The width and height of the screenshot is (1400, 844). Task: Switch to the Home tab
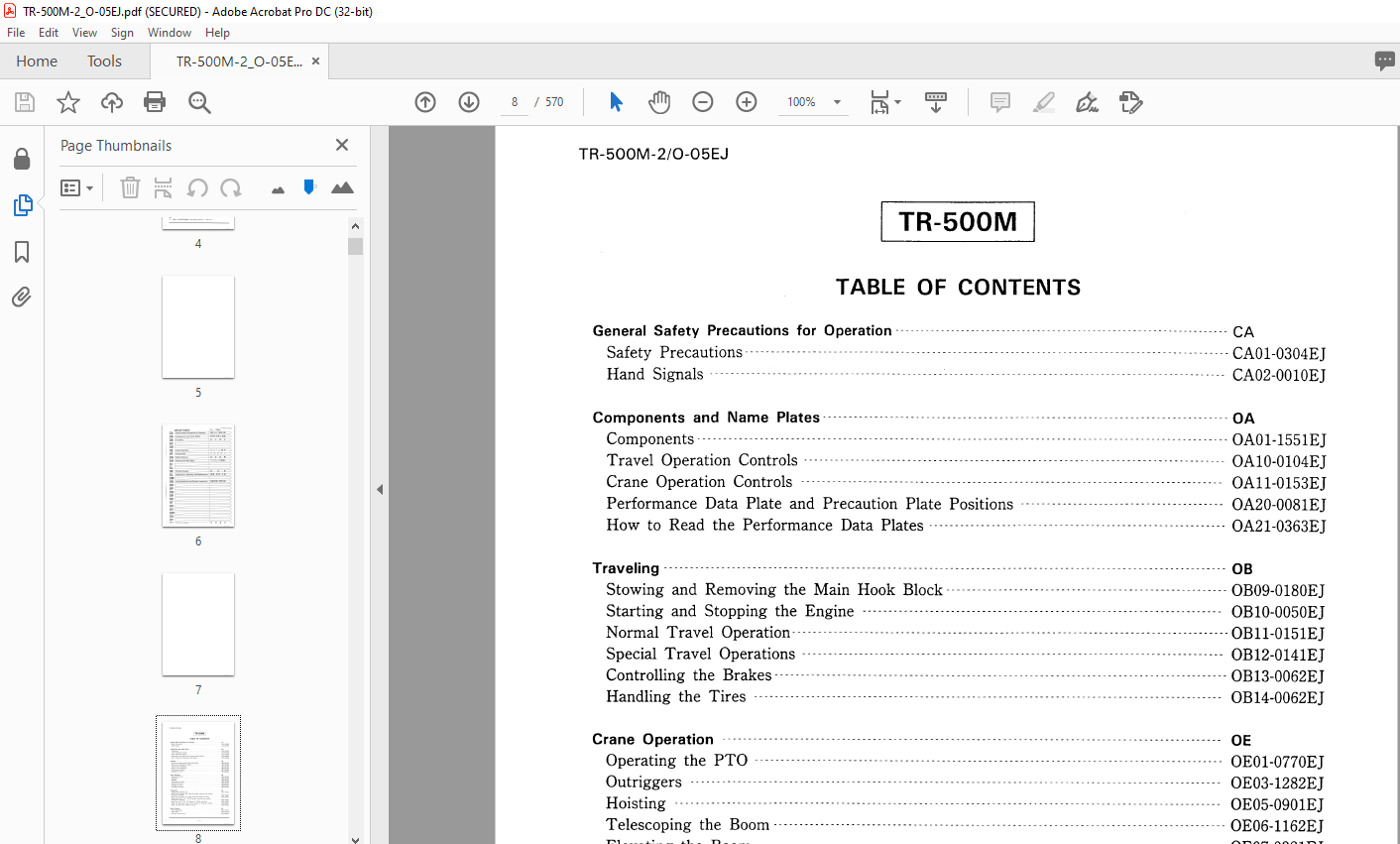click(x=37, y=60)
